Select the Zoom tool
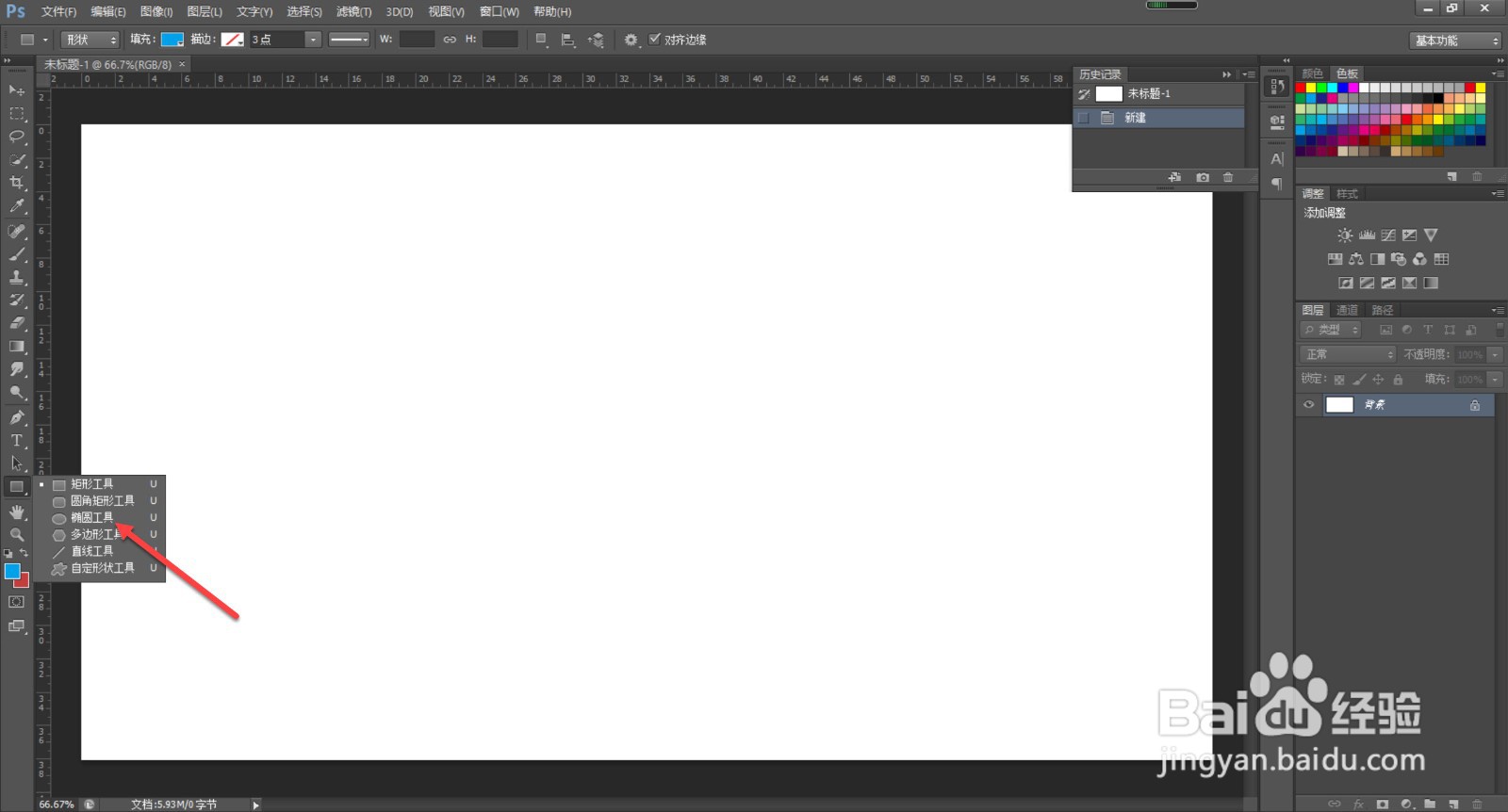 click(17, 534)
